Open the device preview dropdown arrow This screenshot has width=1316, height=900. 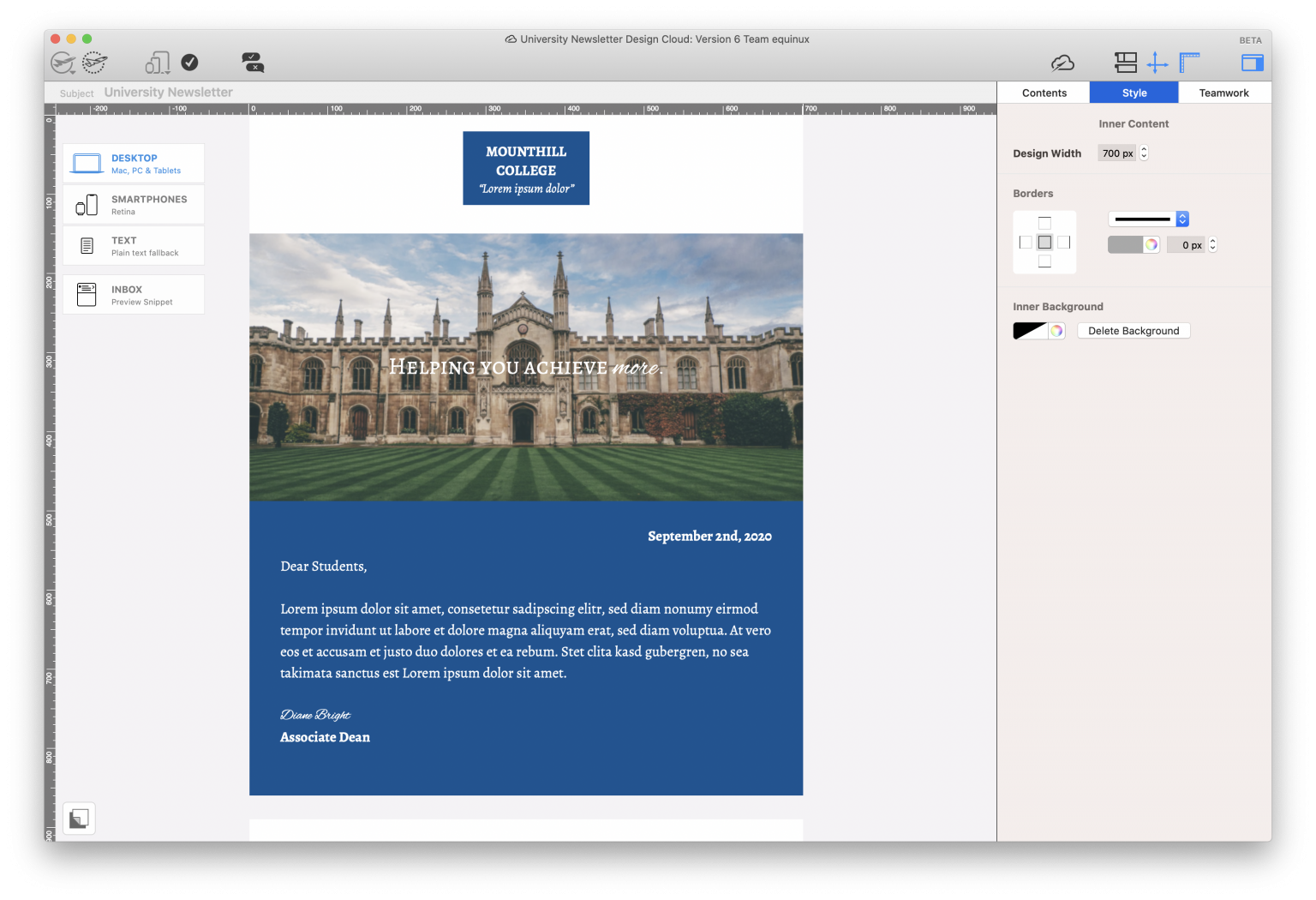[x=167, y=71]
